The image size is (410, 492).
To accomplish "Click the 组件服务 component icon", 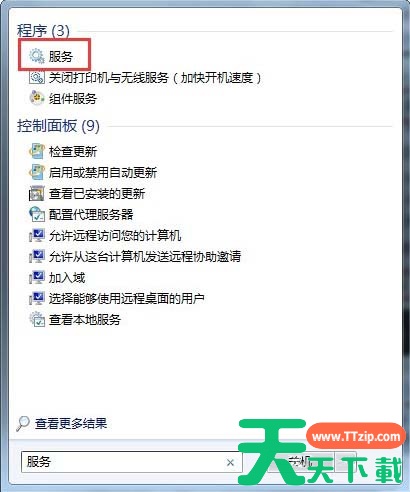I will click(37, 98).
